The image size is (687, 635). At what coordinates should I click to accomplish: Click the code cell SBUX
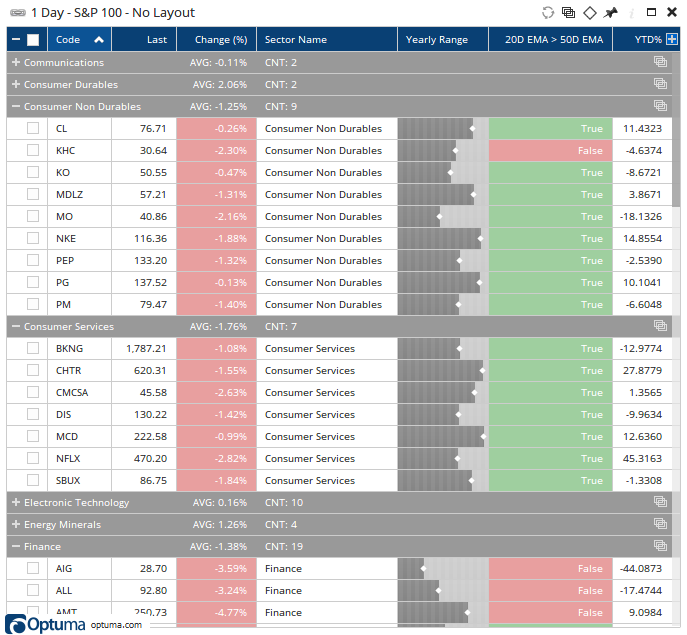[x=79, y=480]
